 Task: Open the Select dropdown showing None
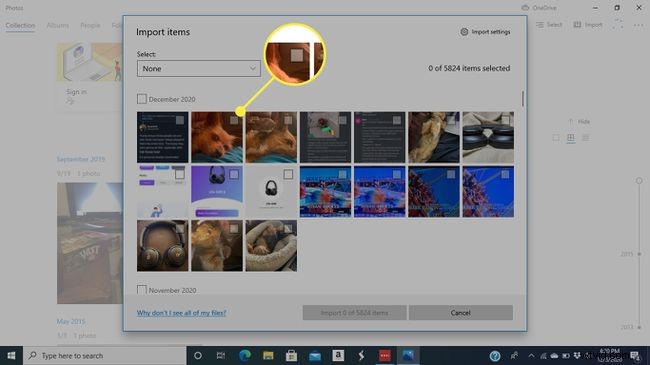coord(199,68)
